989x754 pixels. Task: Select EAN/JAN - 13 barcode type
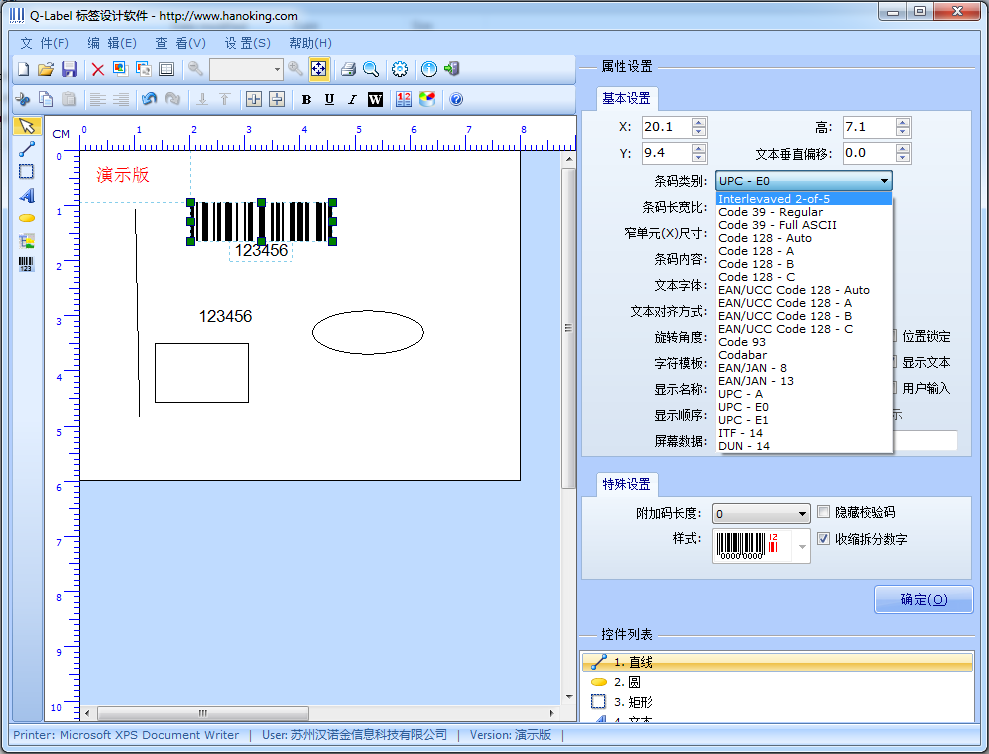(x=756, y=381)
